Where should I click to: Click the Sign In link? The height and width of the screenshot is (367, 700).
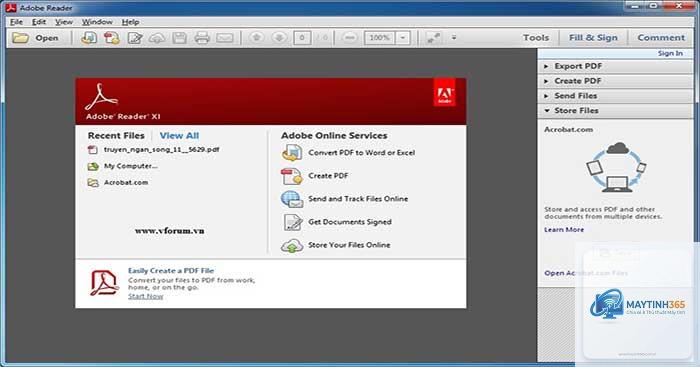(670, 53)
